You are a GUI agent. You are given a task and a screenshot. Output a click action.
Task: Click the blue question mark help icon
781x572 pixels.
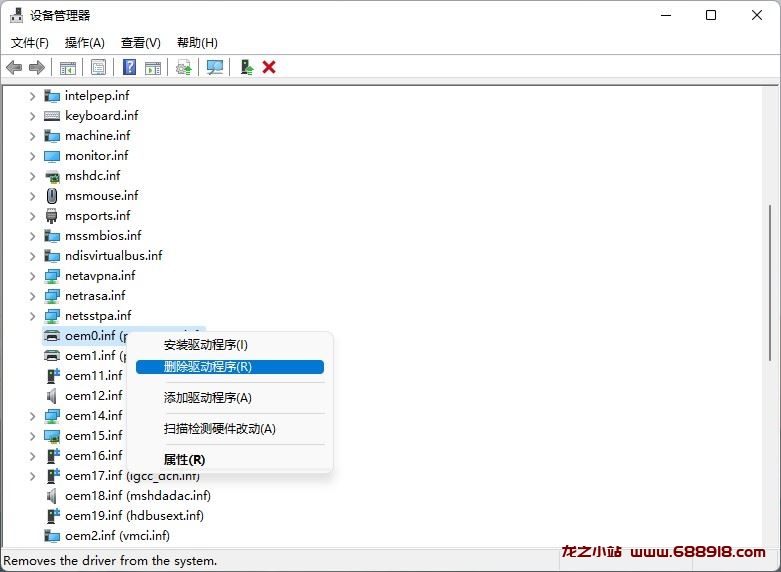(x=129, y=67)
